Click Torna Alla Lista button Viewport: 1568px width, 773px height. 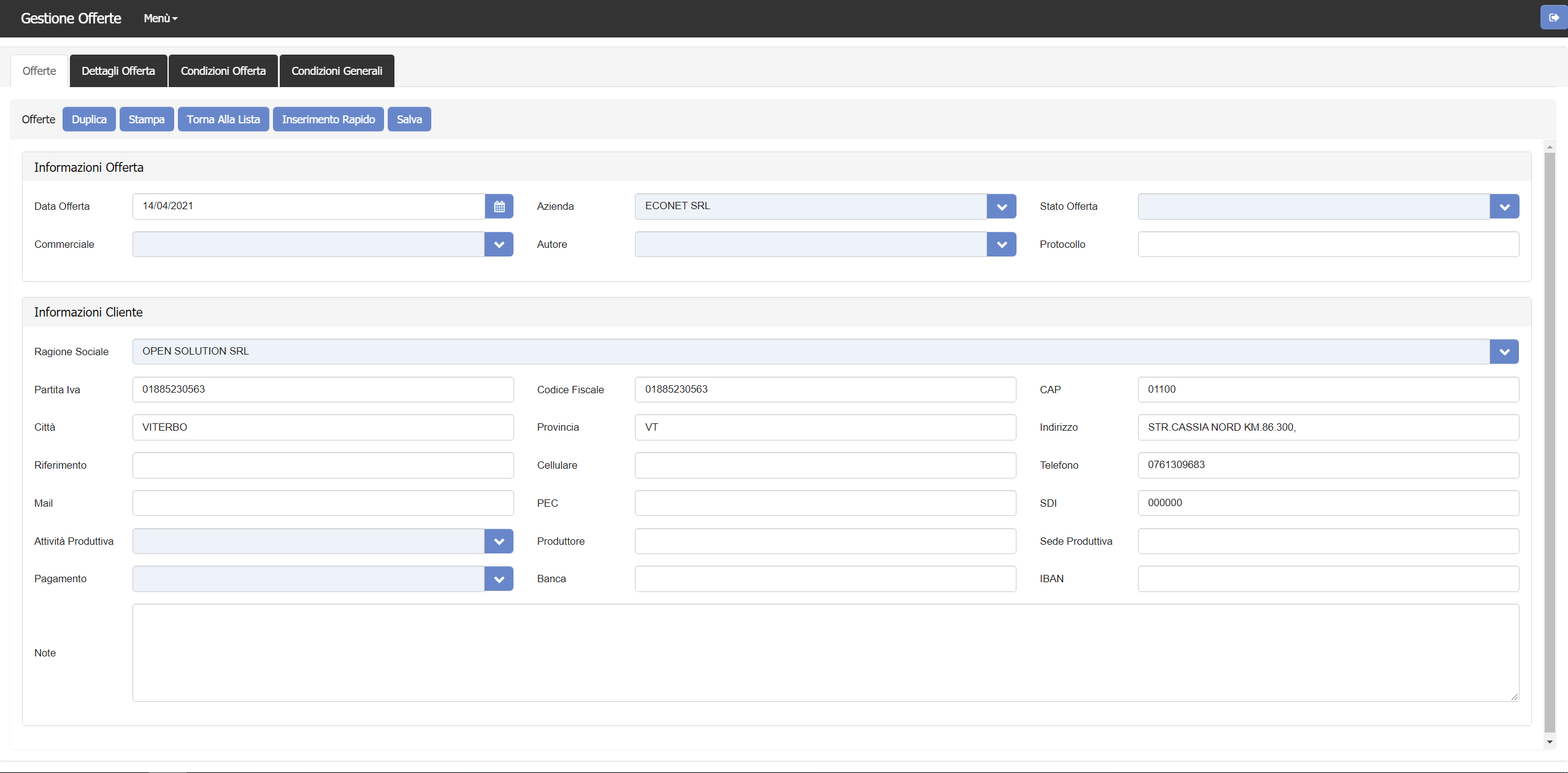(223, 119)
